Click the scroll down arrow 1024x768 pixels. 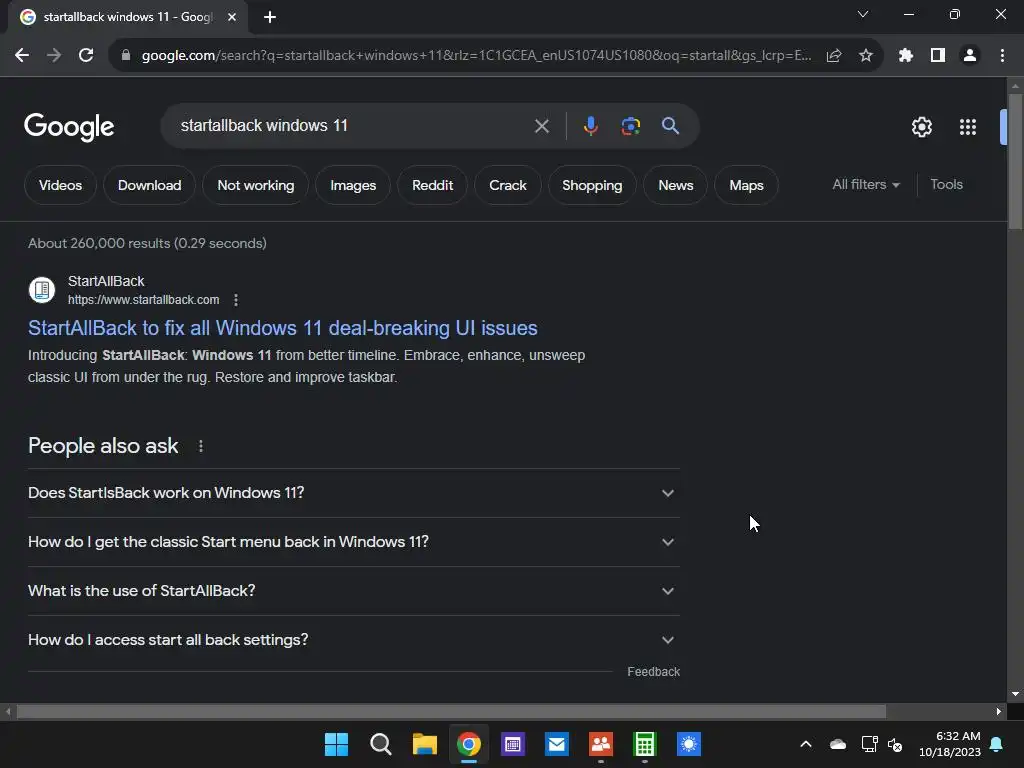[x=1015, y=694]
